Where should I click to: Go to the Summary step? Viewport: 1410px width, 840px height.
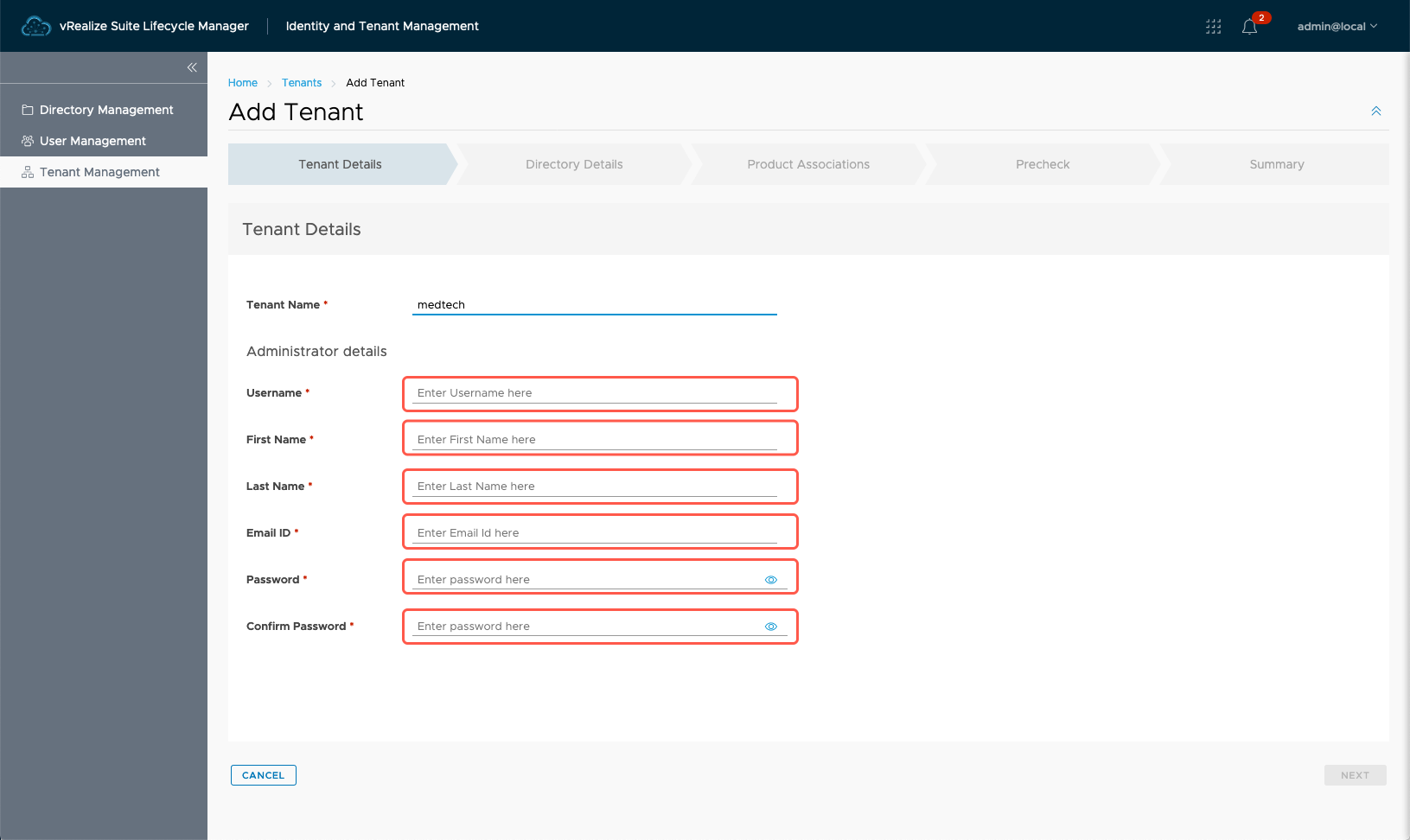tap(1276, 164)
